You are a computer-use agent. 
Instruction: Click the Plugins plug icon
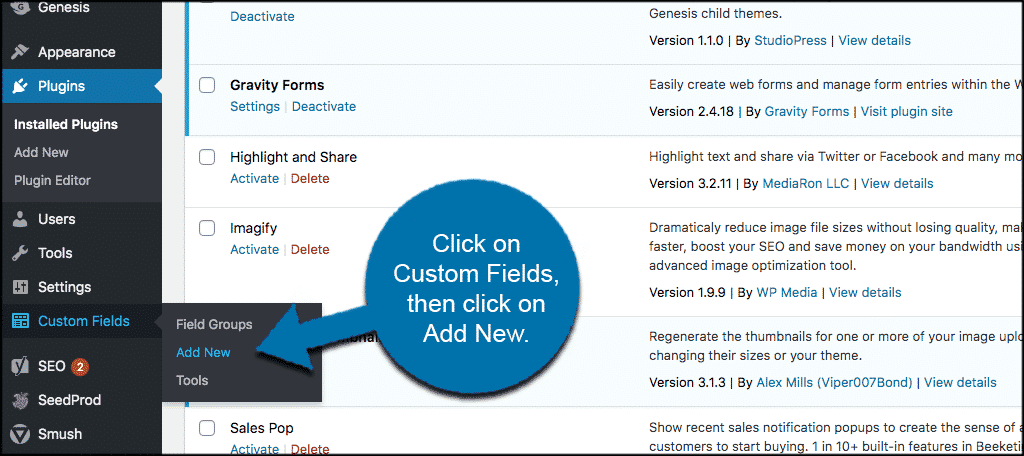pos(21,86)
